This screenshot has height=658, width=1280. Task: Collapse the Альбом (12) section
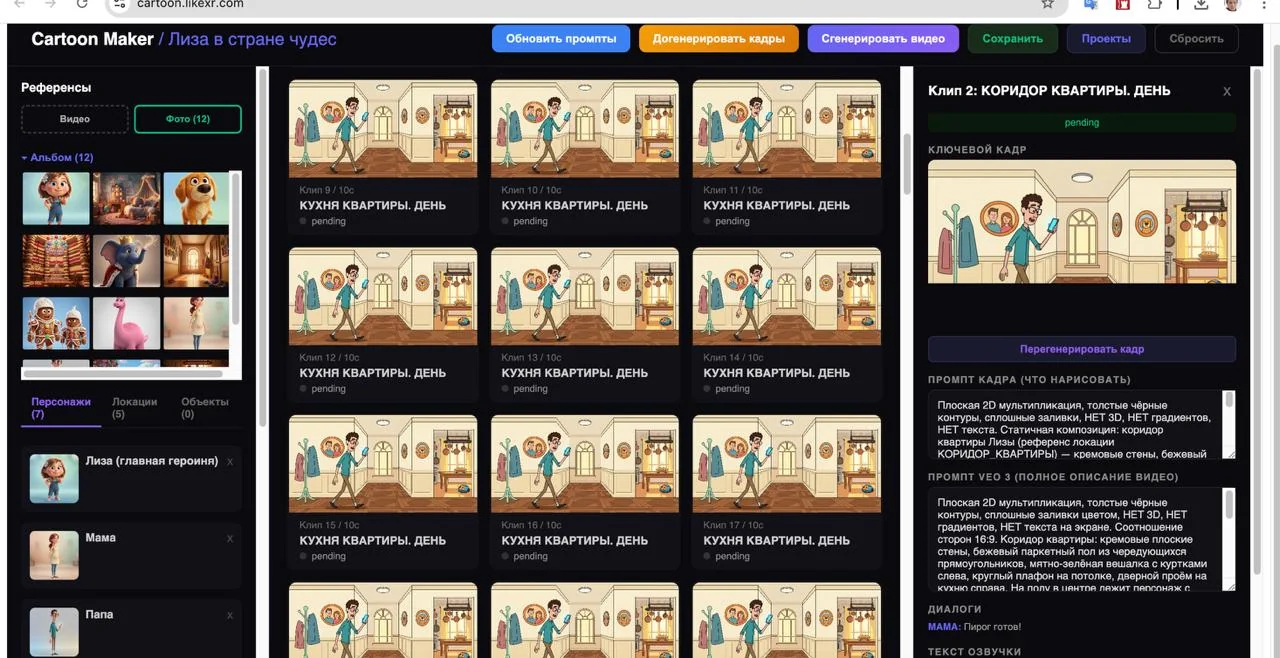57,158
